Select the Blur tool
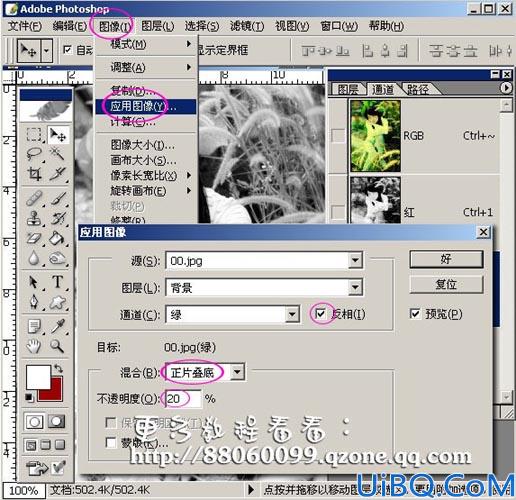516x500 pixels. 34,258
